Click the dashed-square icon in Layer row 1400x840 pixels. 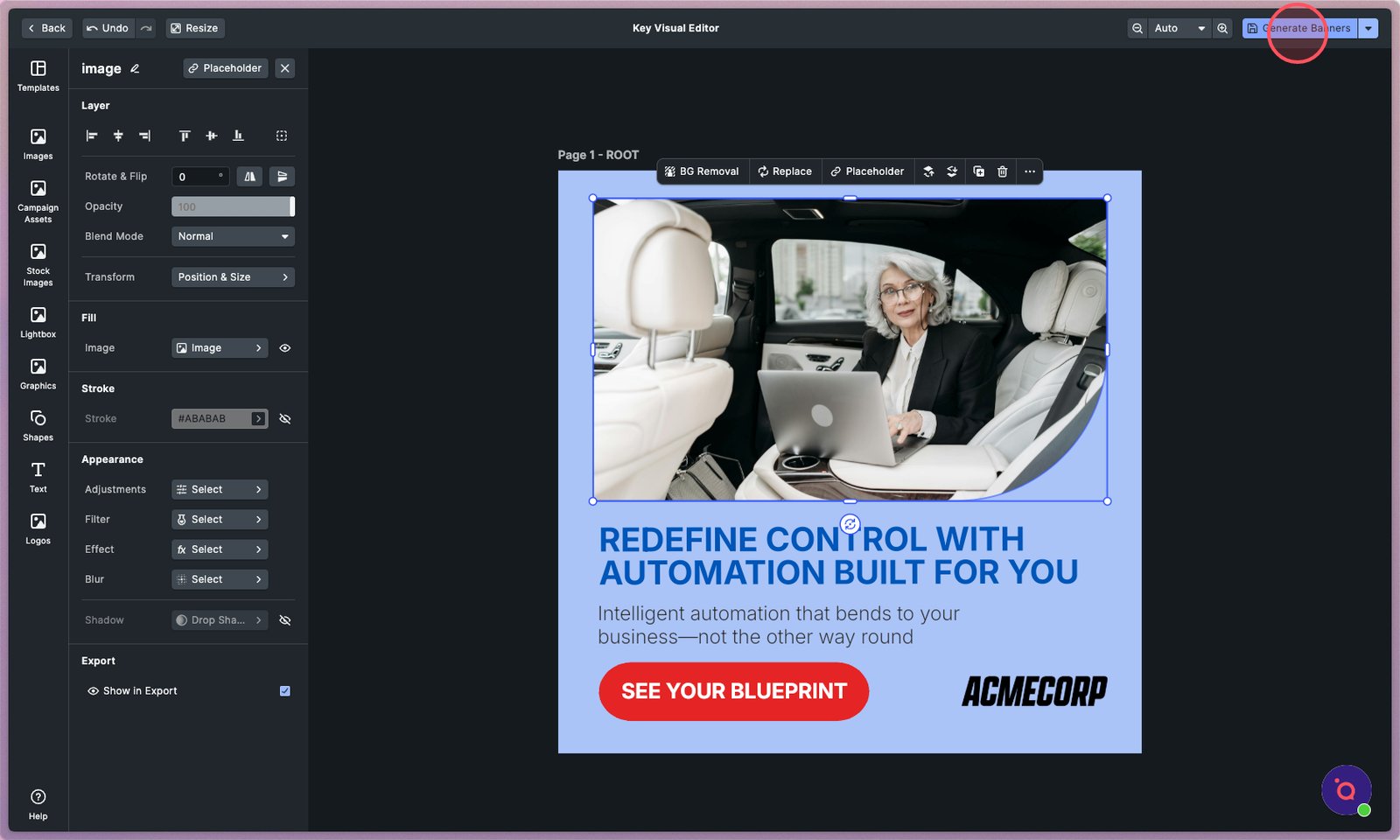(x=282, y=136)
